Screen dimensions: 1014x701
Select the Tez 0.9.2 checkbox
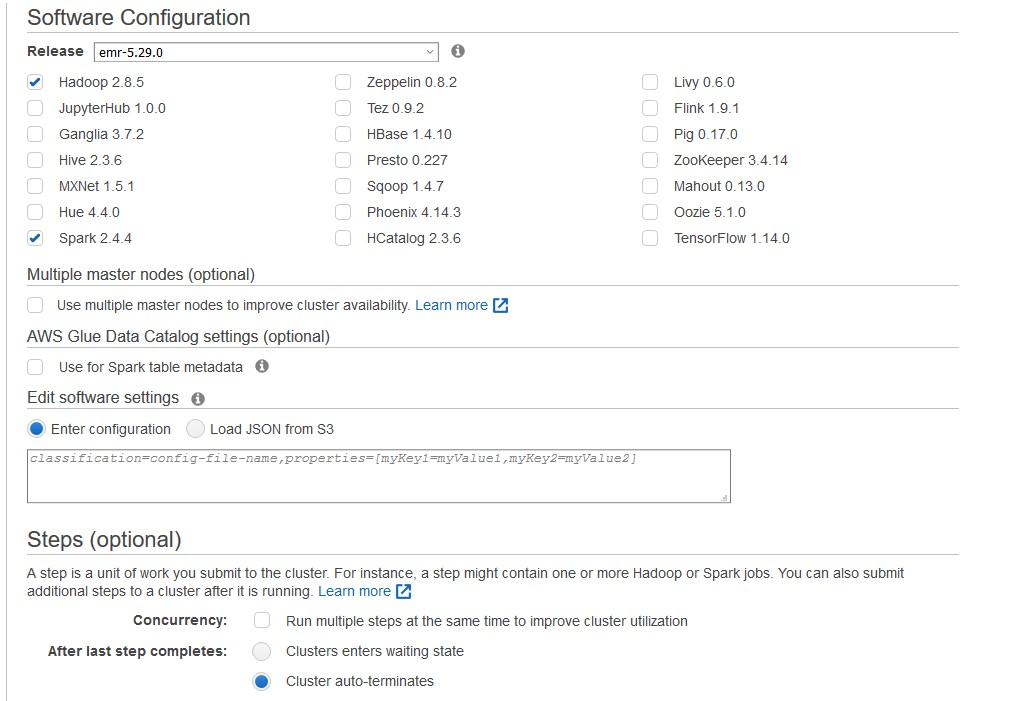[343, 108]
